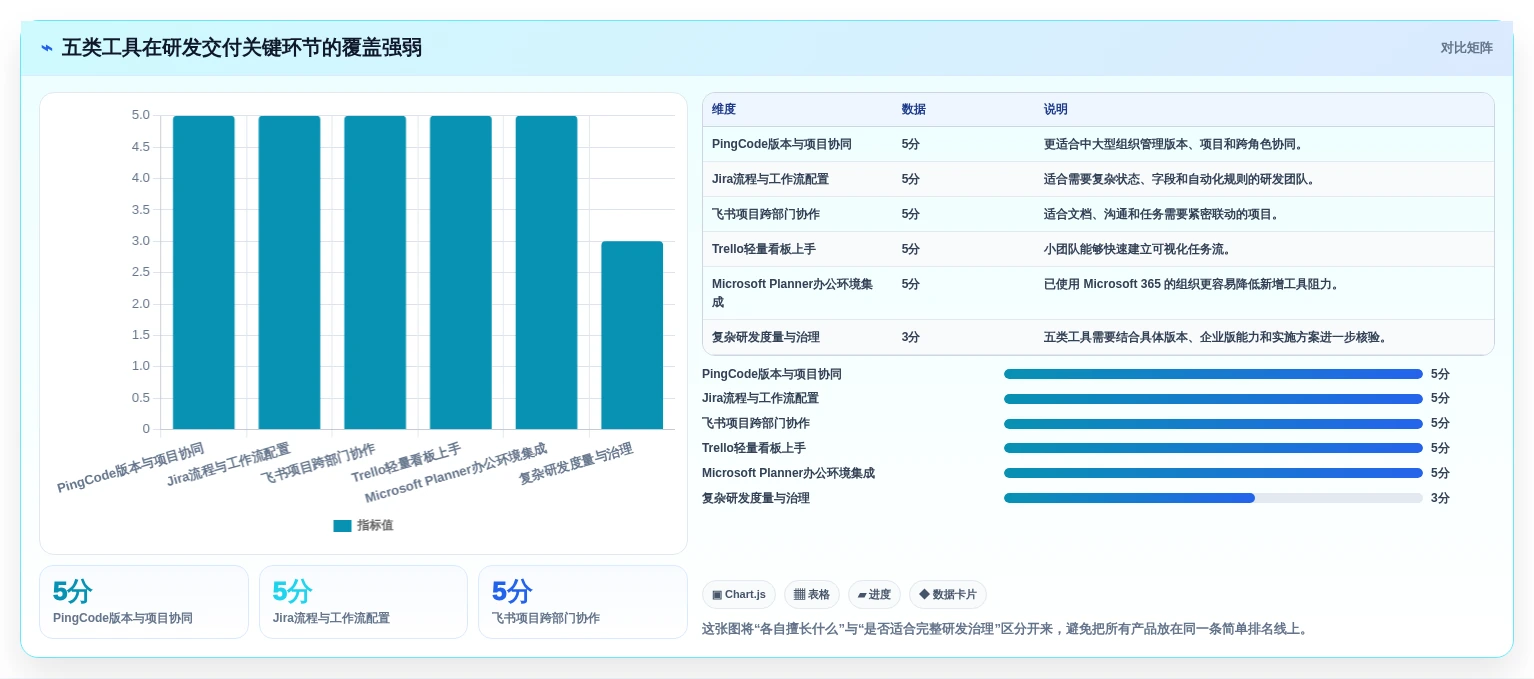Click the 复杂研发度量与治理 bar in the chart
The height and width of the screenshot is (679, 1534).
[632, 335]
